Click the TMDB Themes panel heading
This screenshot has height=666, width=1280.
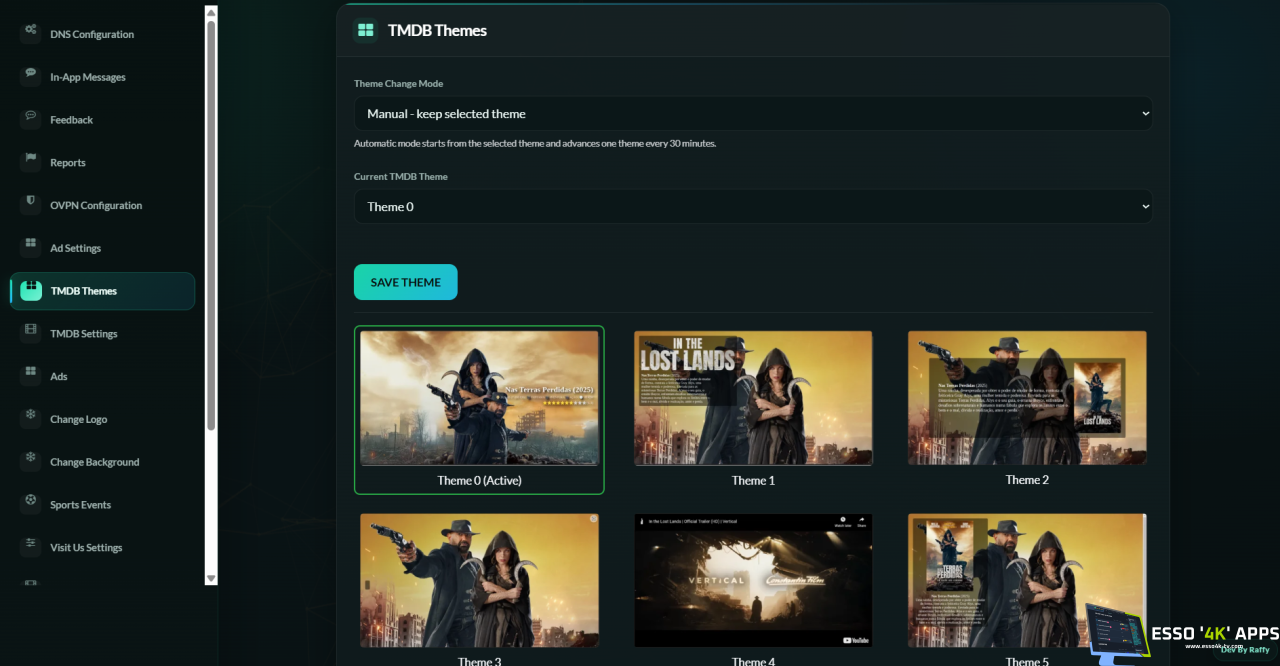437,31
